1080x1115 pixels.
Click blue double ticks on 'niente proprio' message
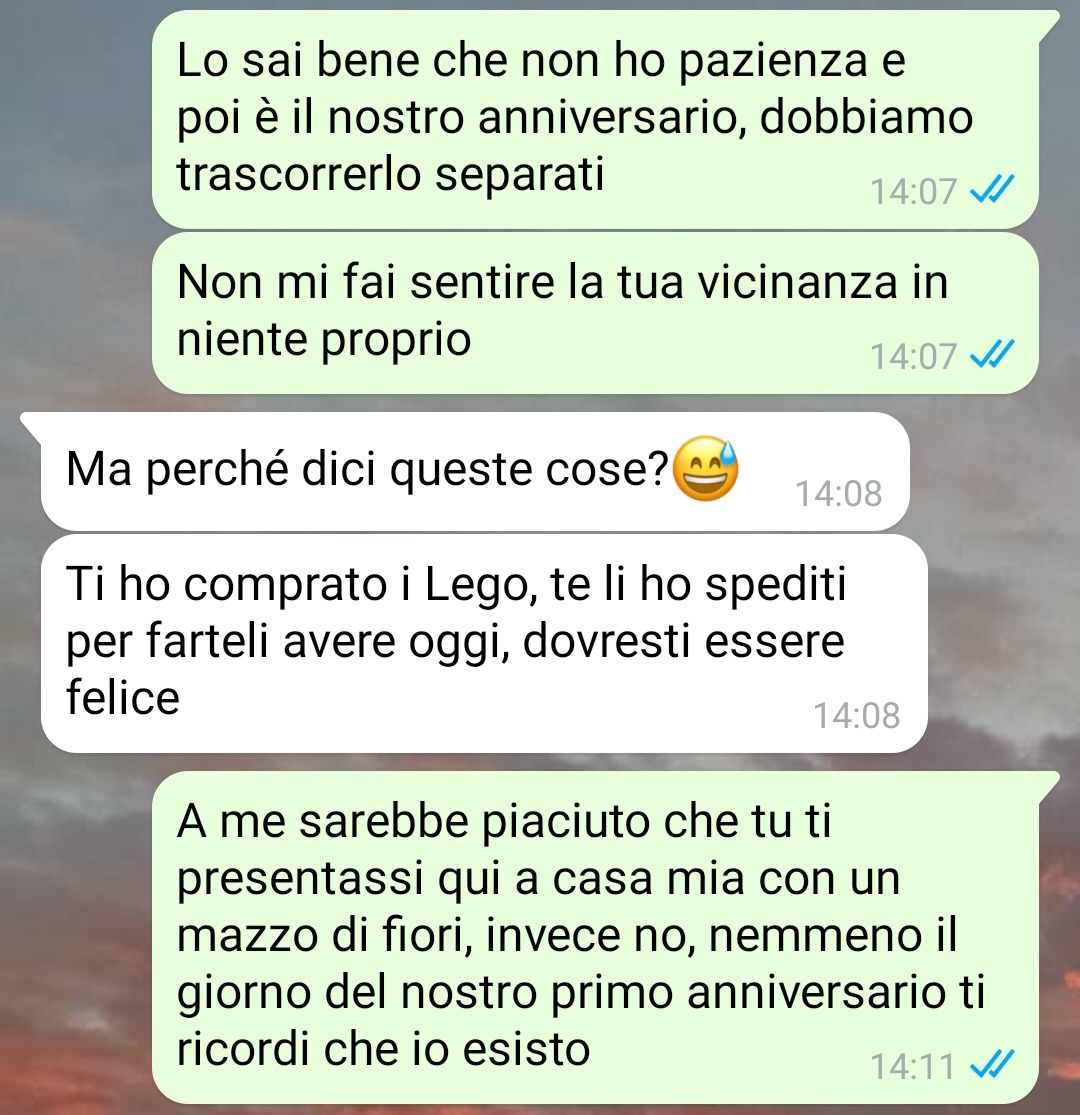tap(992, 354)
